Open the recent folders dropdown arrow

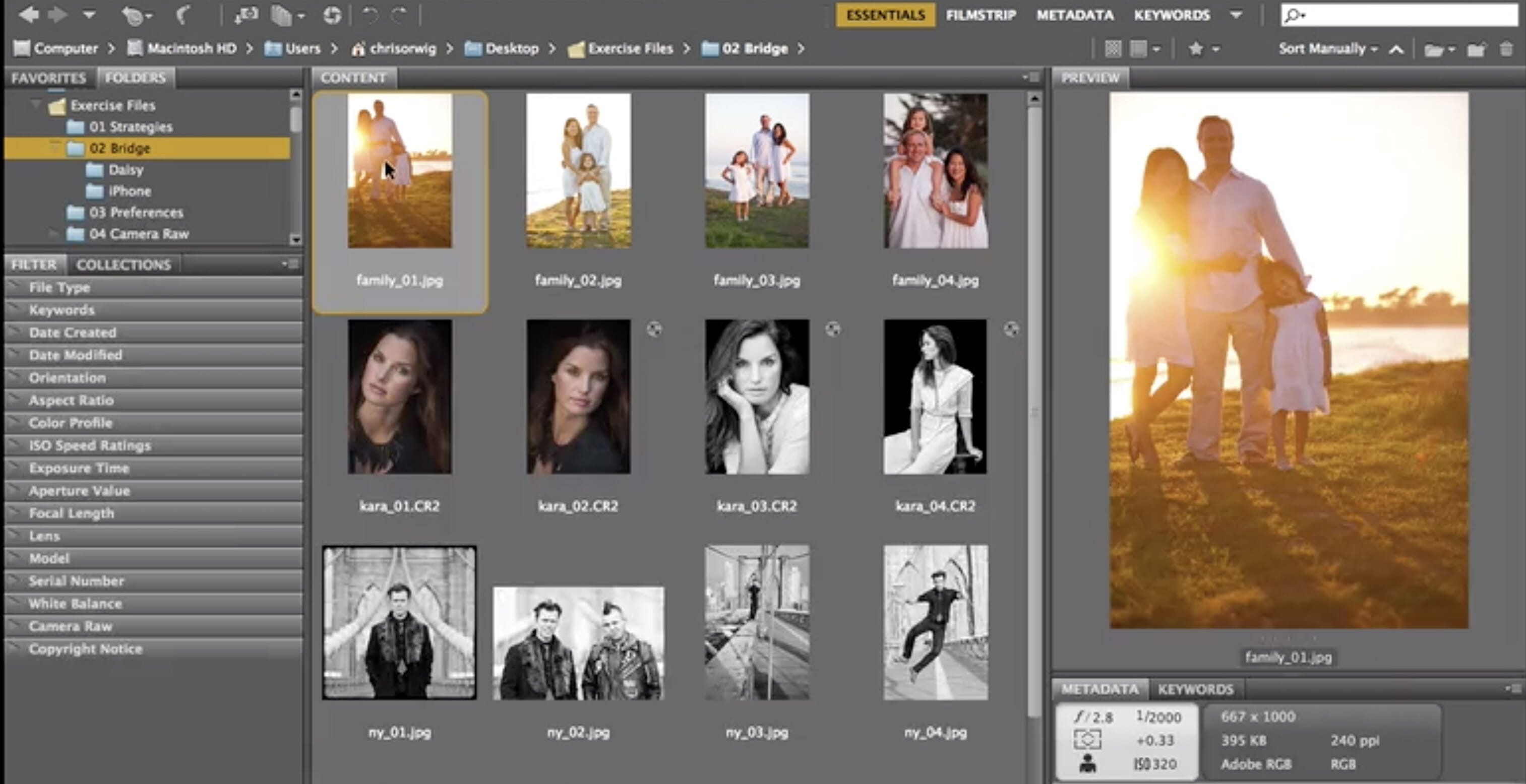(x=89, y=14)
